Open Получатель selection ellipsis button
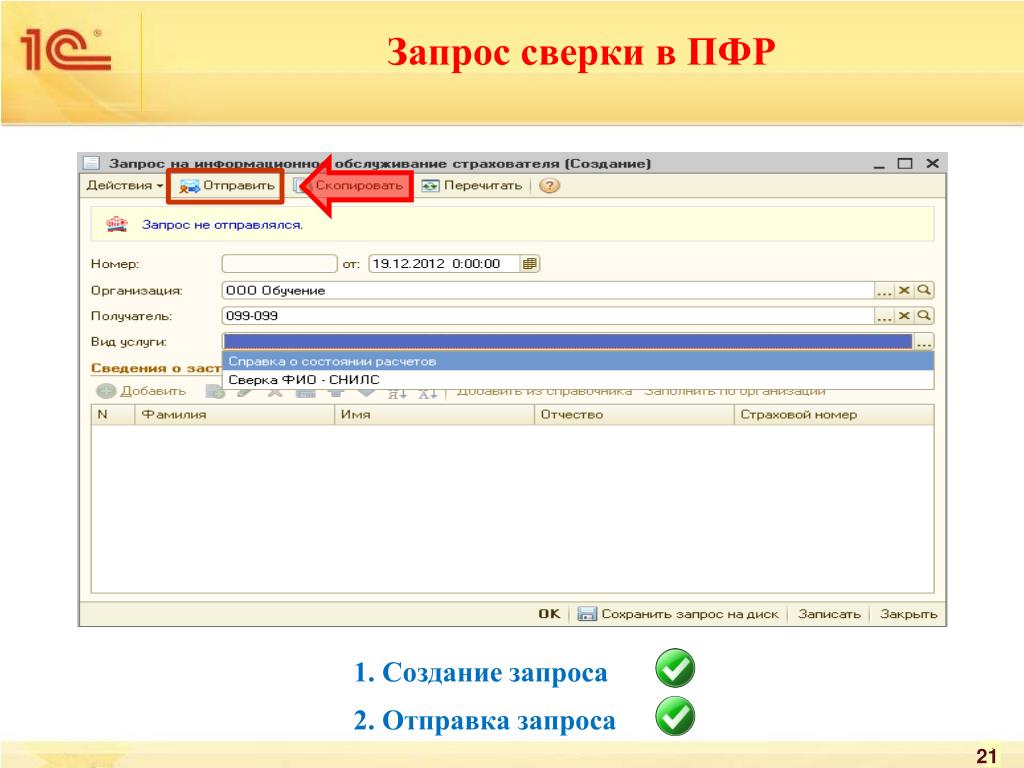 tap(884, 316)
